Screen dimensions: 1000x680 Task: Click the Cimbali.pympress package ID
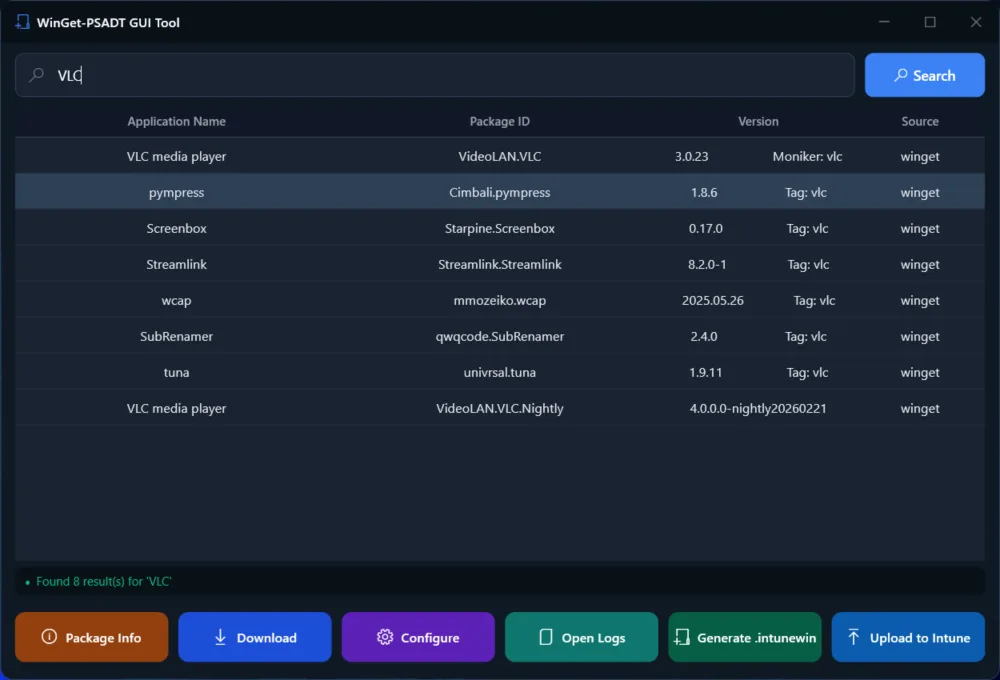[x=499, y=192]
